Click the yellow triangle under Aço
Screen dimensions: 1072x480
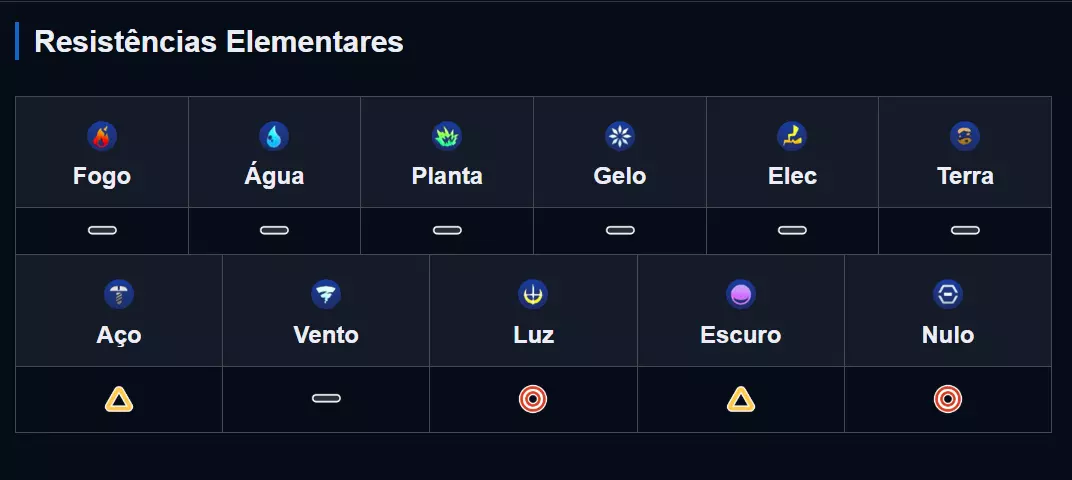119,400
